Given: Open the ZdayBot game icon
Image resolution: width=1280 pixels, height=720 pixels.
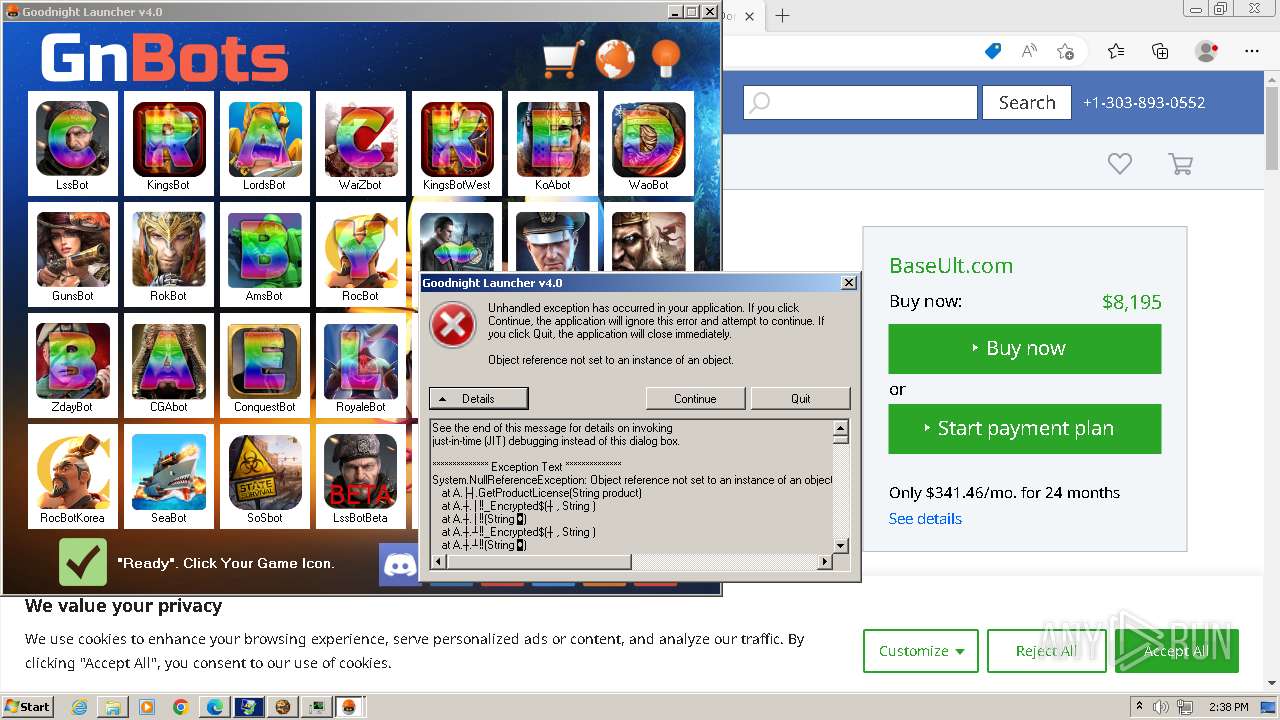Looking at the screenshot, I should pyautogui.click(x=73, y=364).
